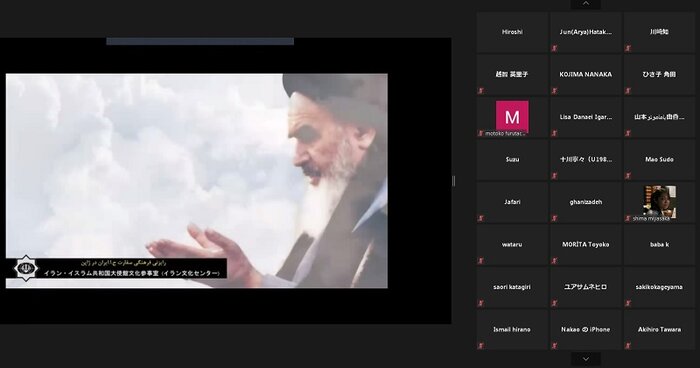Screen dimensions: 700x368
Task: Click muted mic icon on tile named 川崎…
Action: click(628, 48)
